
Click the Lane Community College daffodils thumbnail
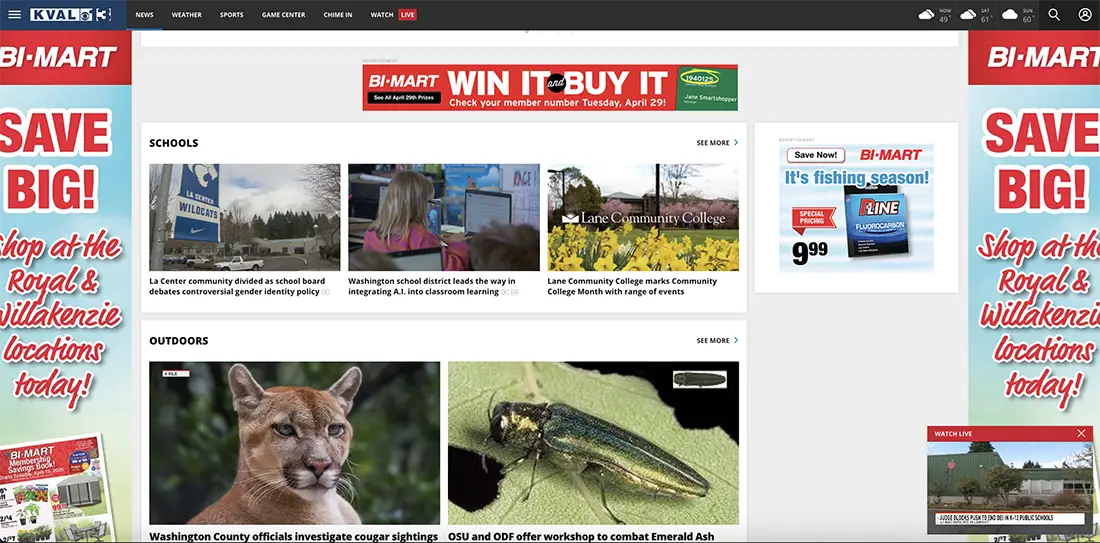pyautogui.click(x=643, y=217)
